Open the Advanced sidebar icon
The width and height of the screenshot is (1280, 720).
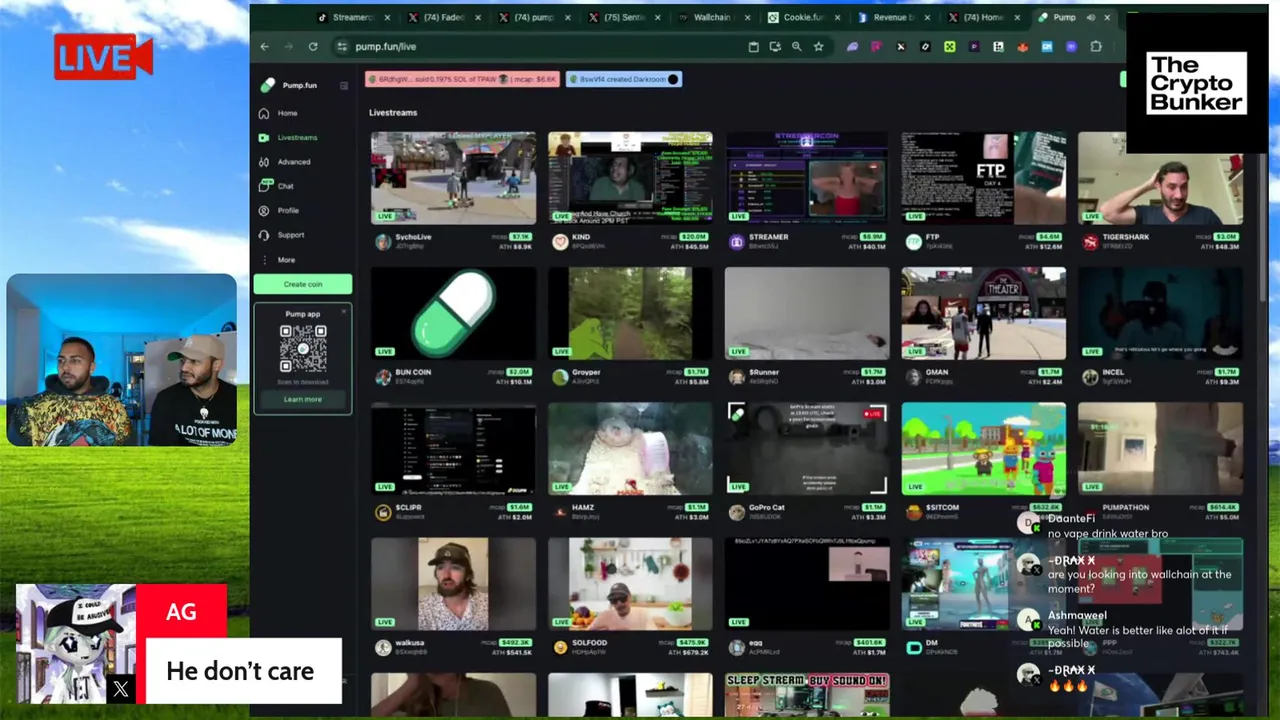click(x=264, y=162)
